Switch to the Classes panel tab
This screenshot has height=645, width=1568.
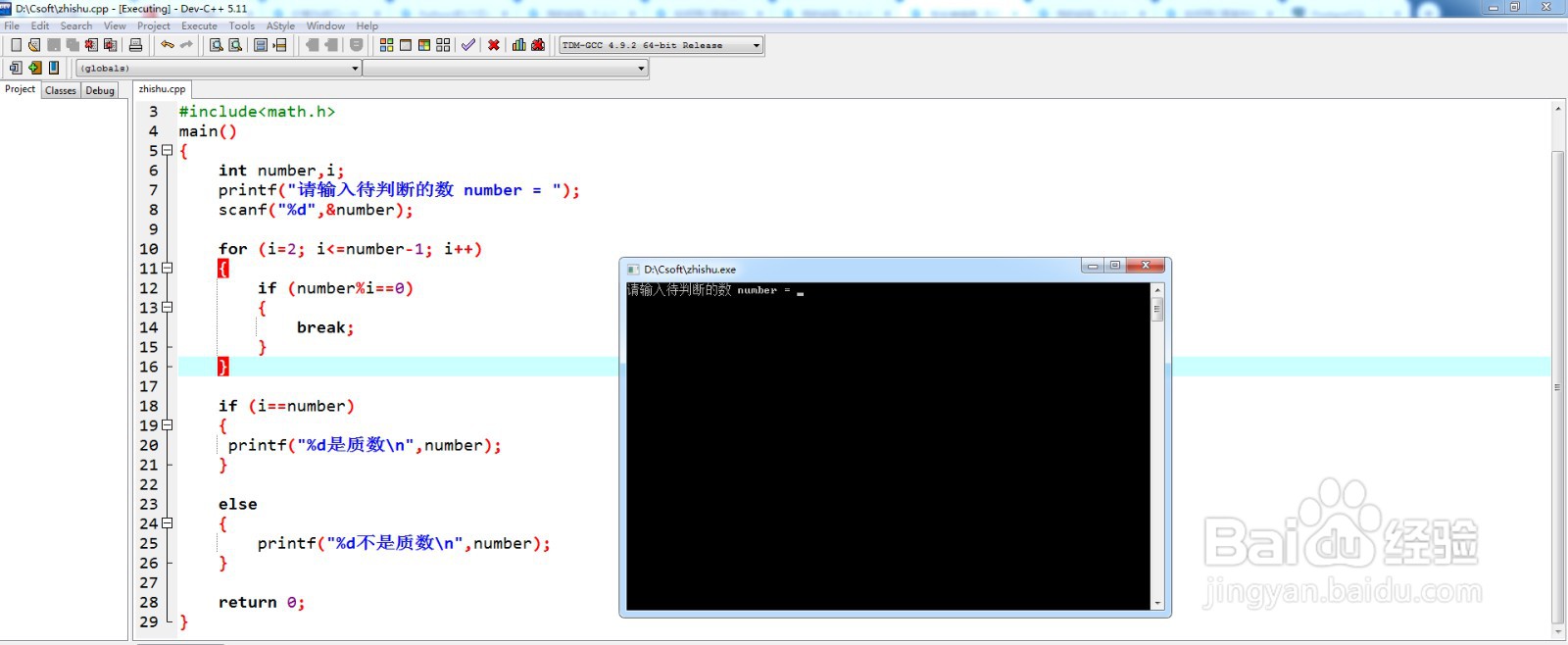(x=61, y=90)
